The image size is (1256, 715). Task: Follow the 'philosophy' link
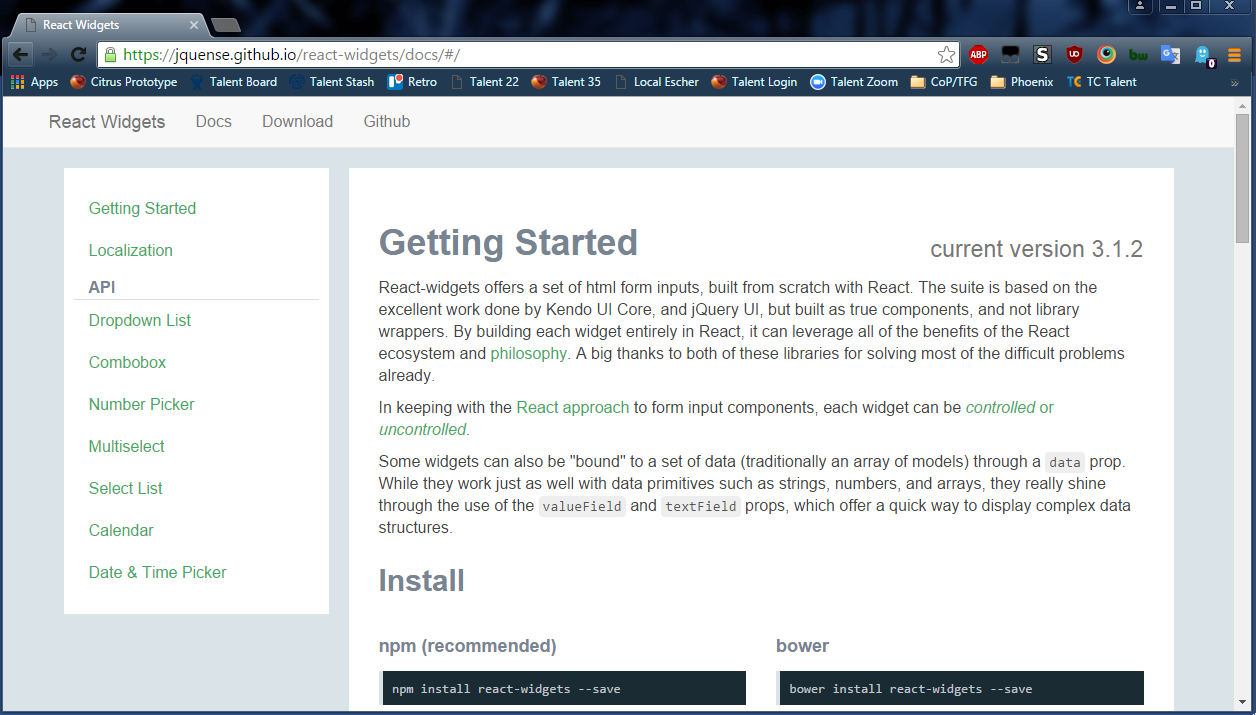coord(528,353)
